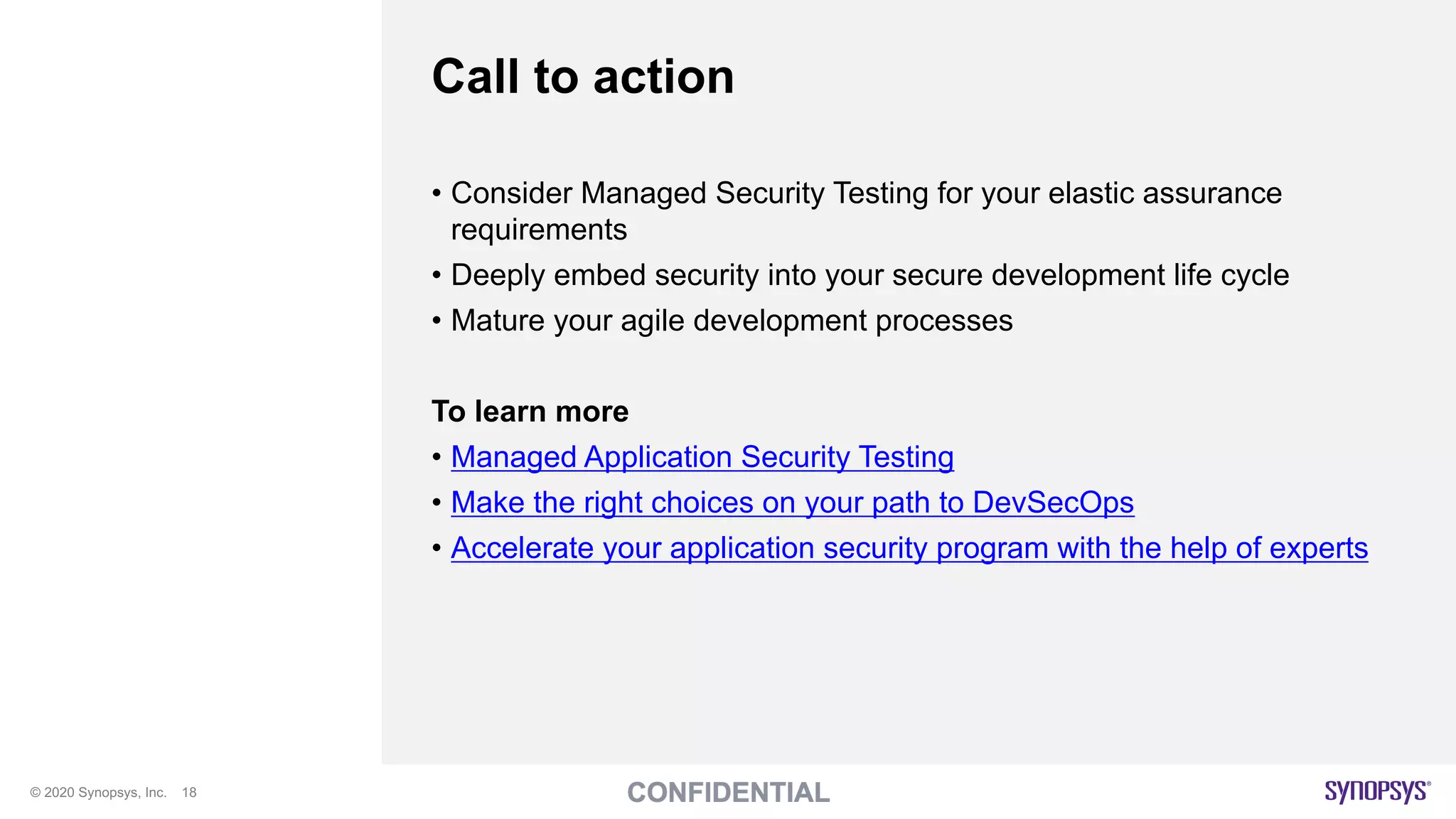Click the word requirements in the first bullet
Image resolution: width=1456 pixels, height=819 pixels.
[539, 230]
